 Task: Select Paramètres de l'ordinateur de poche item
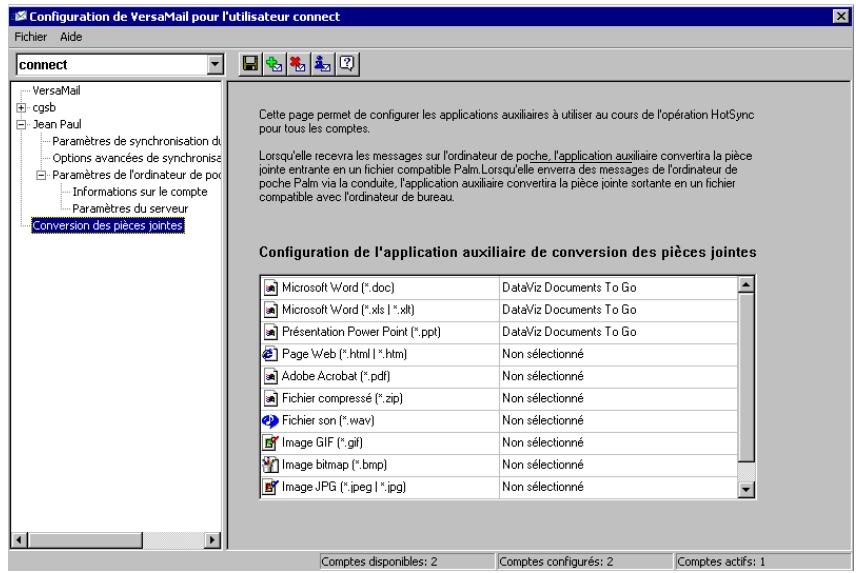click(136, 175)
